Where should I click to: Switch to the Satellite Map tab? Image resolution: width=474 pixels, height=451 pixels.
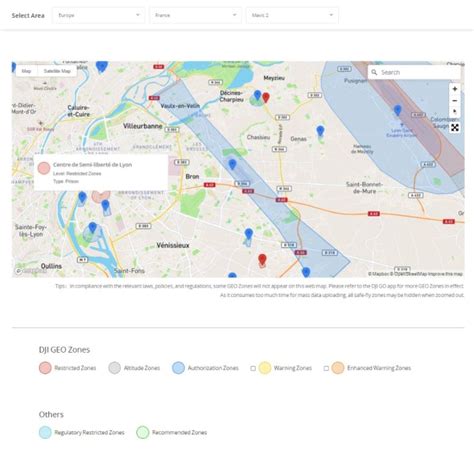57,71
